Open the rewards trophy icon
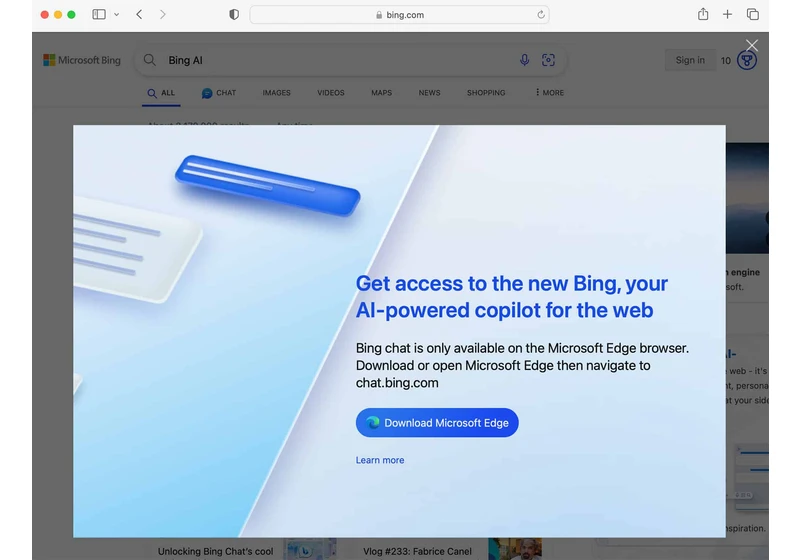Image resolution: width=800 pixels, height=560 pixels. (x=747, y=60)
